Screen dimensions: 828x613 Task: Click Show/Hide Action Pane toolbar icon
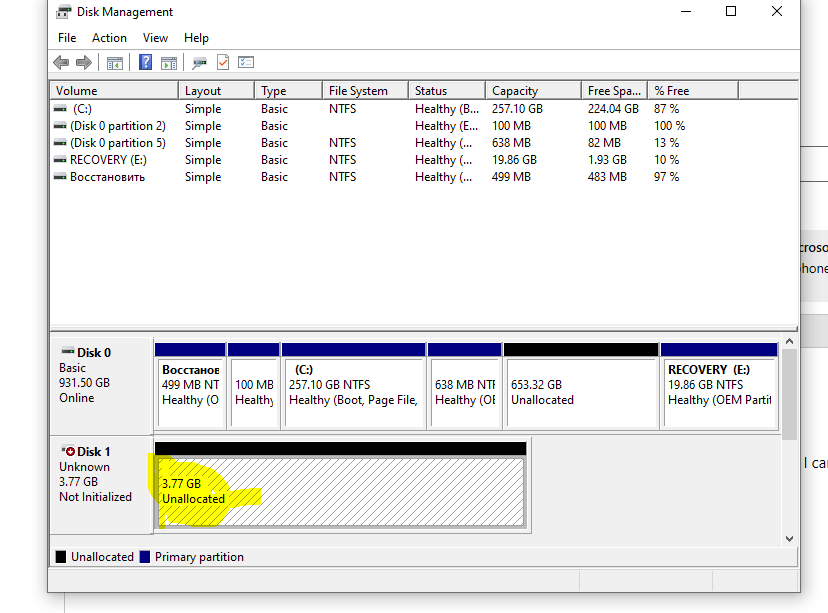pos(169,63)
